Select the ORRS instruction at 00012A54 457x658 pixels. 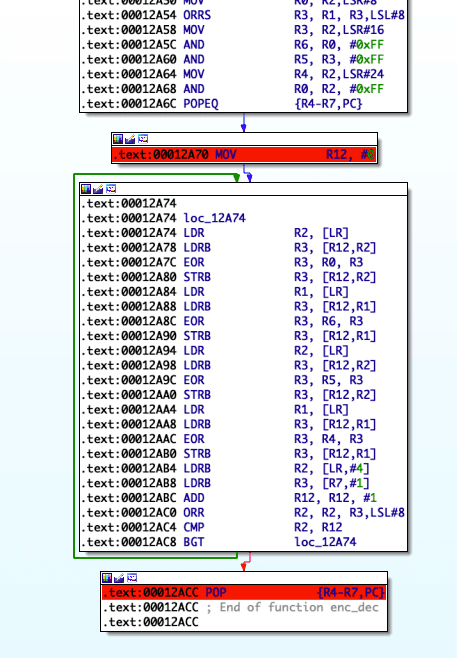tap(243, 15)
